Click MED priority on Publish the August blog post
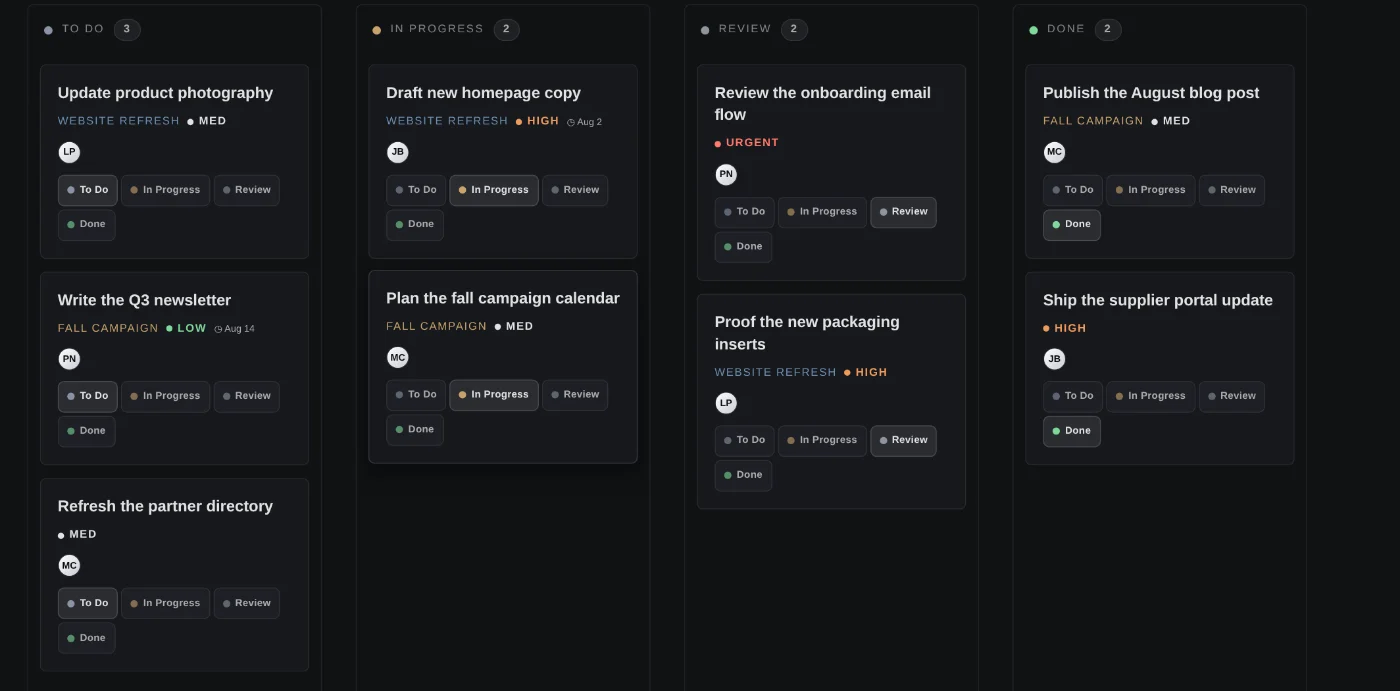1400x691 pixels. tap(1171, 121)
